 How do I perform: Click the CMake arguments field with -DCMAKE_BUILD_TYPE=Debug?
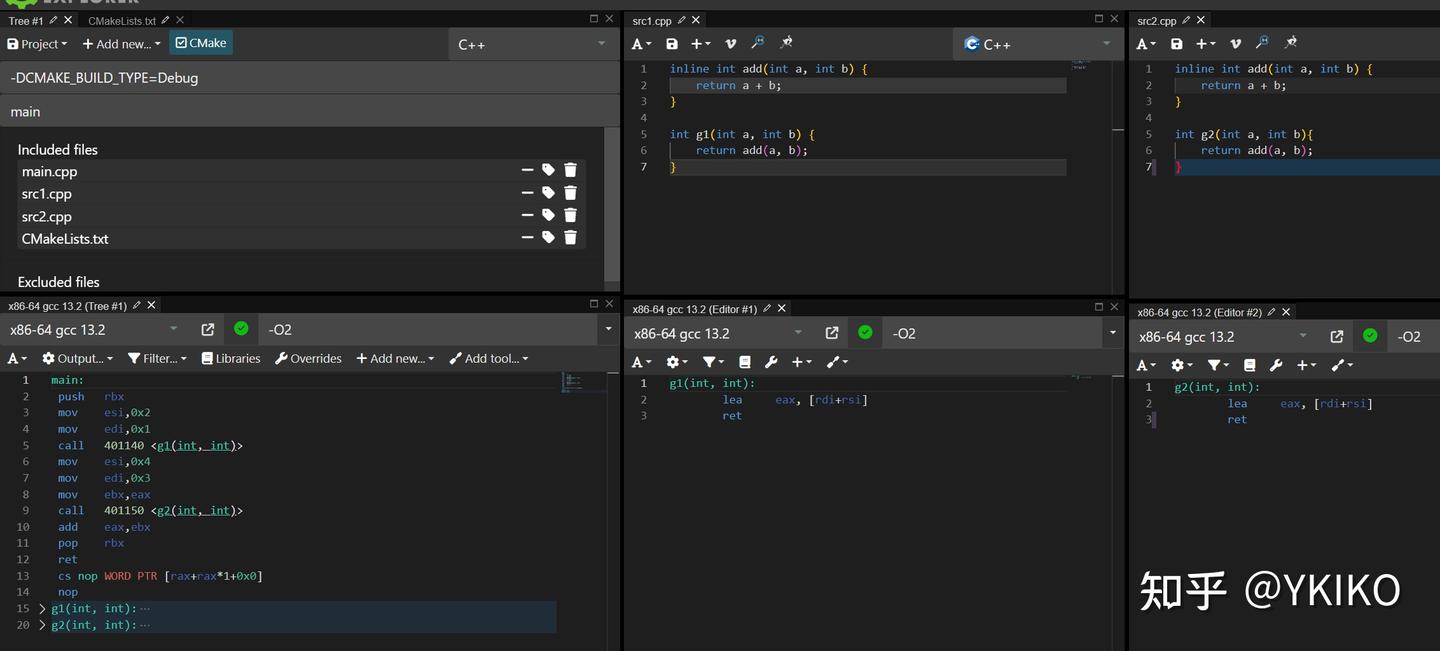[310, 78]
